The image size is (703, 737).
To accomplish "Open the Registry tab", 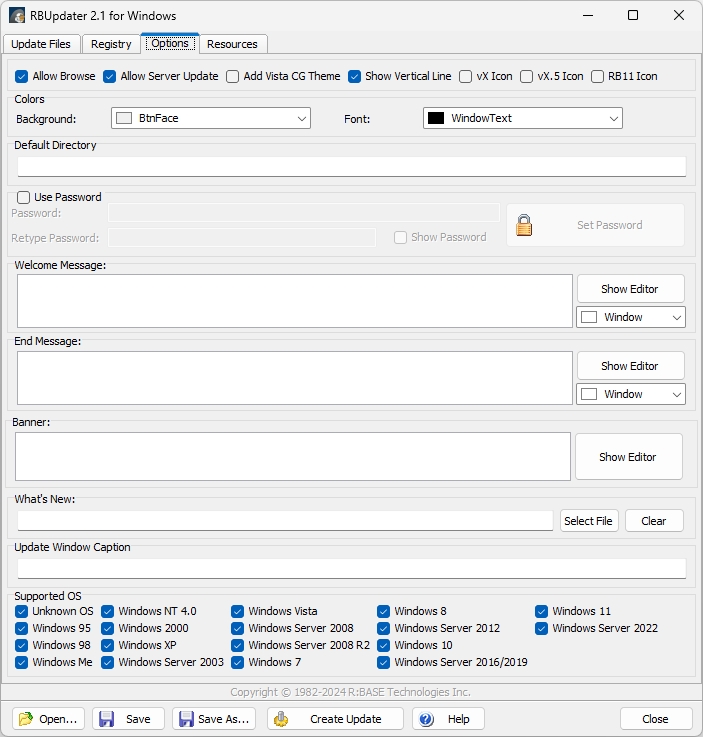I will coord(111,44).
